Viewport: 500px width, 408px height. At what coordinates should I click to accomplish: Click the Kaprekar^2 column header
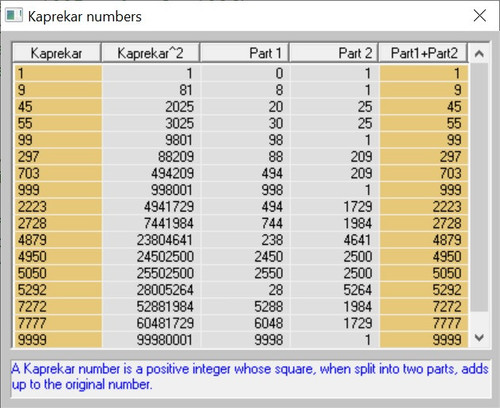pyautogui.click(x=151, y=53)
